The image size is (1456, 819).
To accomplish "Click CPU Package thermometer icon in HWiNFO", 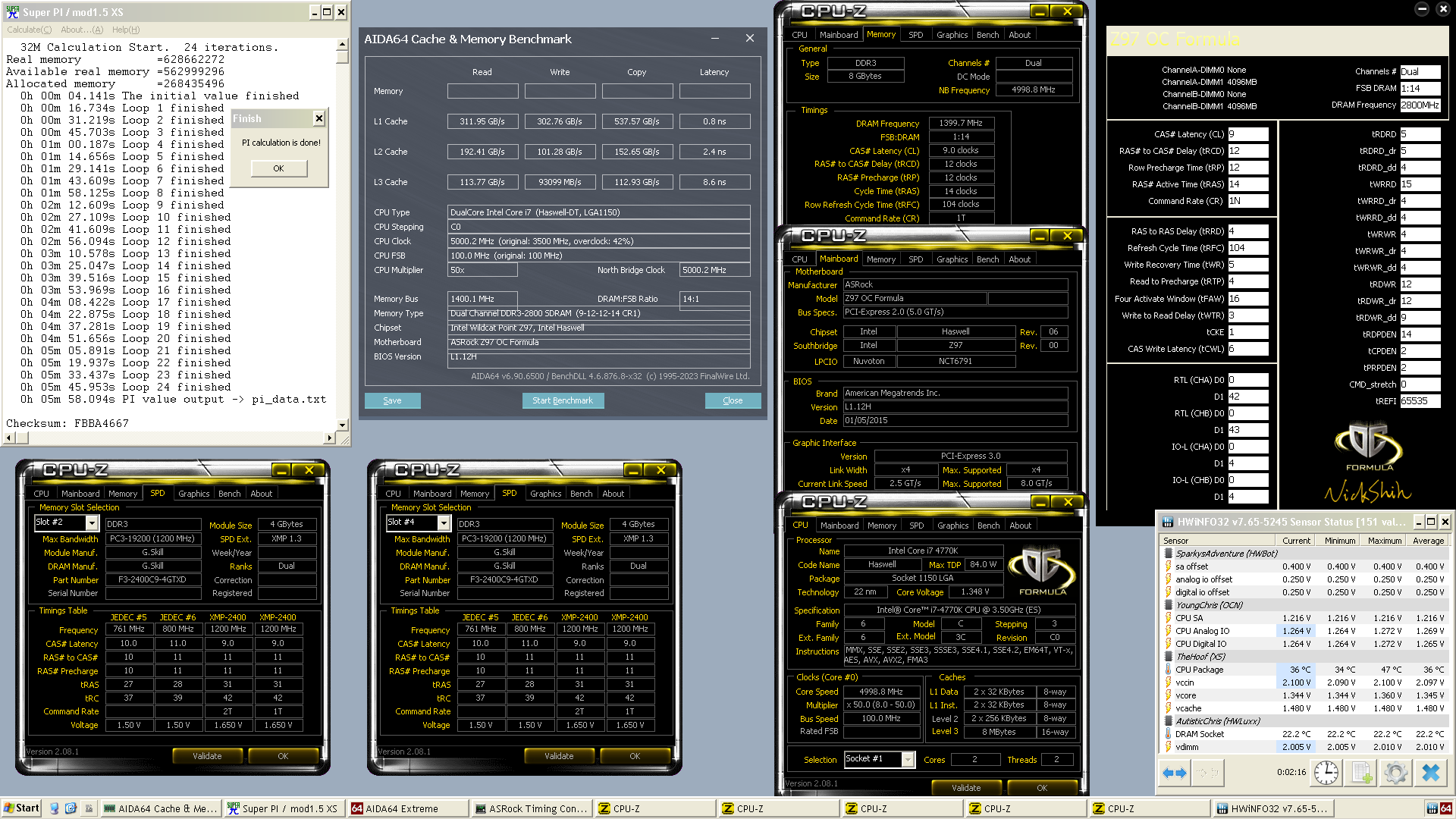I will 1169,670.
